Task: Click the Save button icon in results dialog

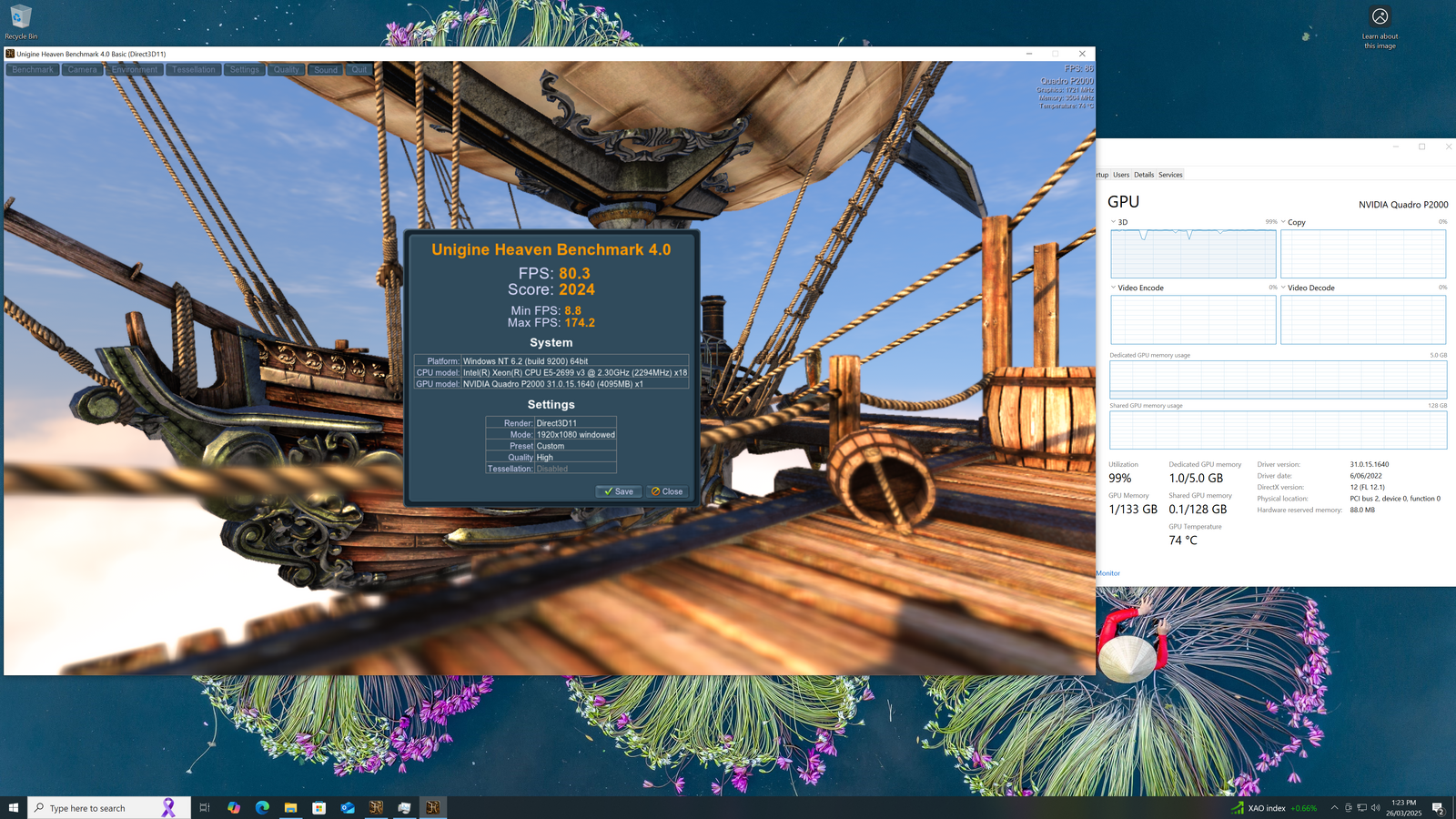Action: click(619, 491)
